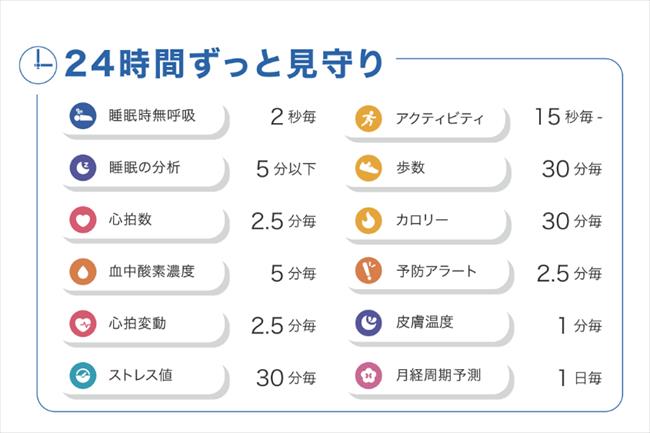Click the calorie flame icon
The height and width of the screenshot is (433, 650).
coord(369,220)
